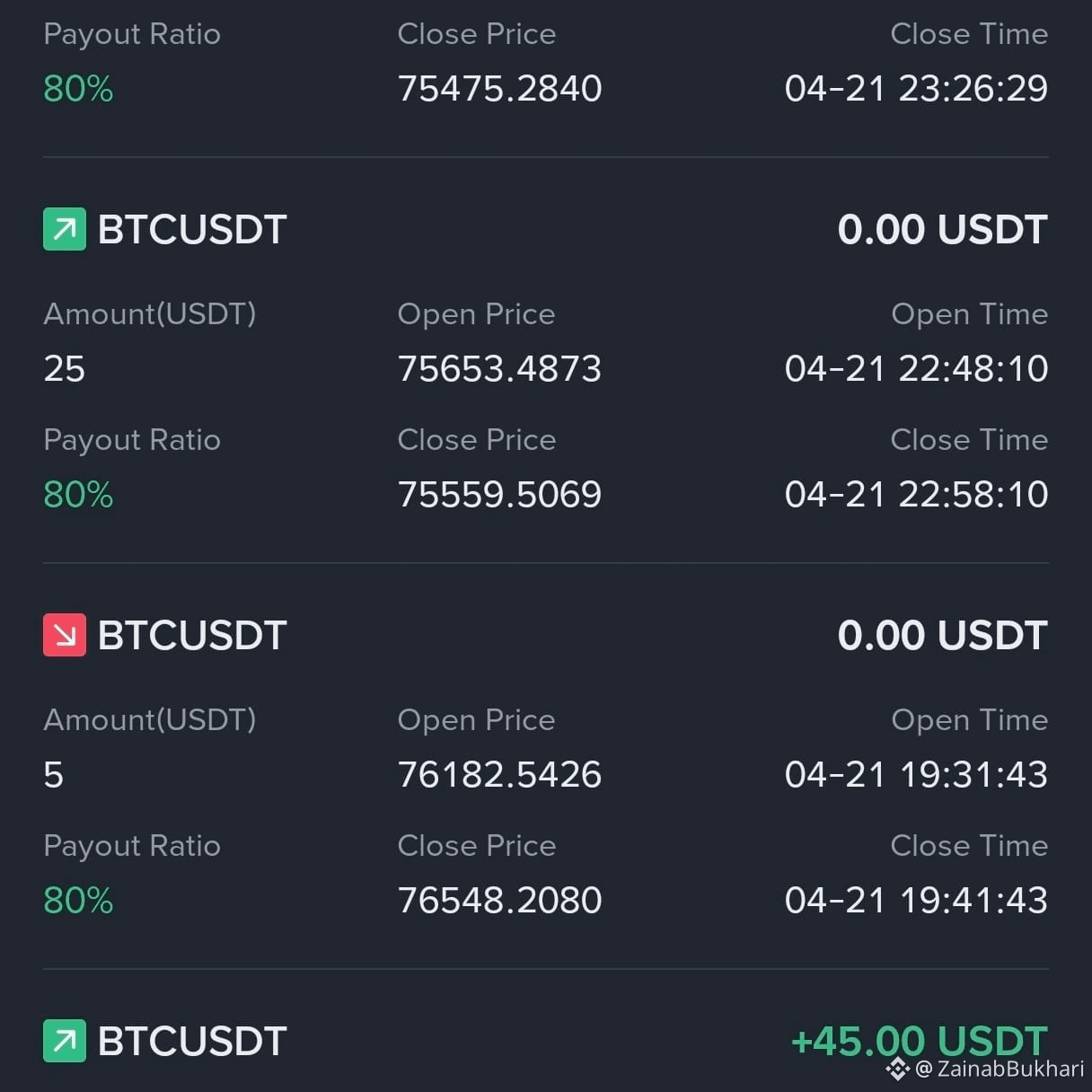Click the 80% payout ratio of the 25 USDT trade
1092x1092 pixels.
(x=78, y=494)
